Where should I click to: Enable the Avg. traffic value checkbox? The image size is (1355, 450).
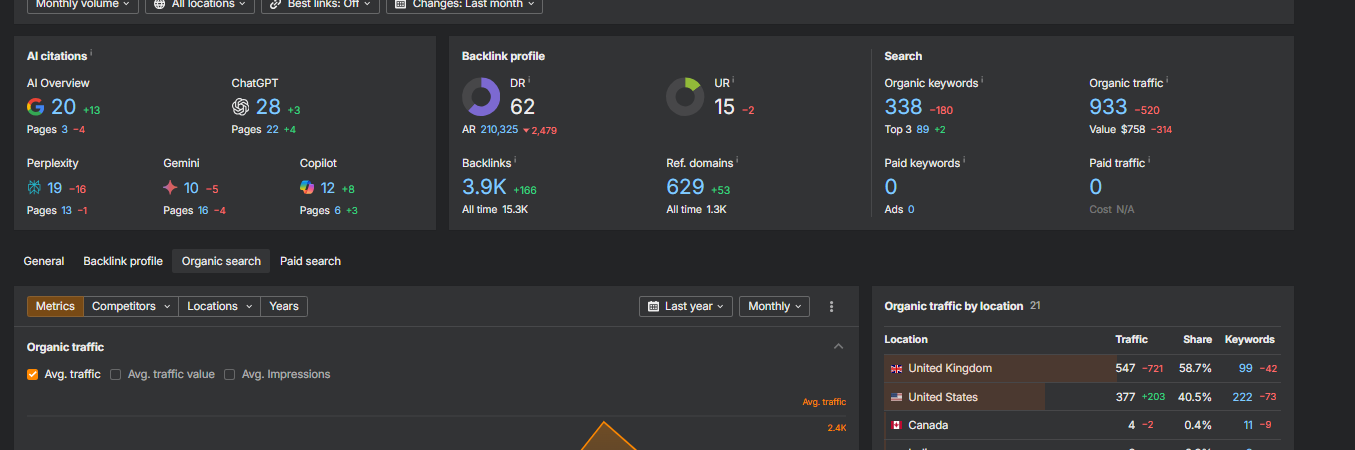click(116, 374)
